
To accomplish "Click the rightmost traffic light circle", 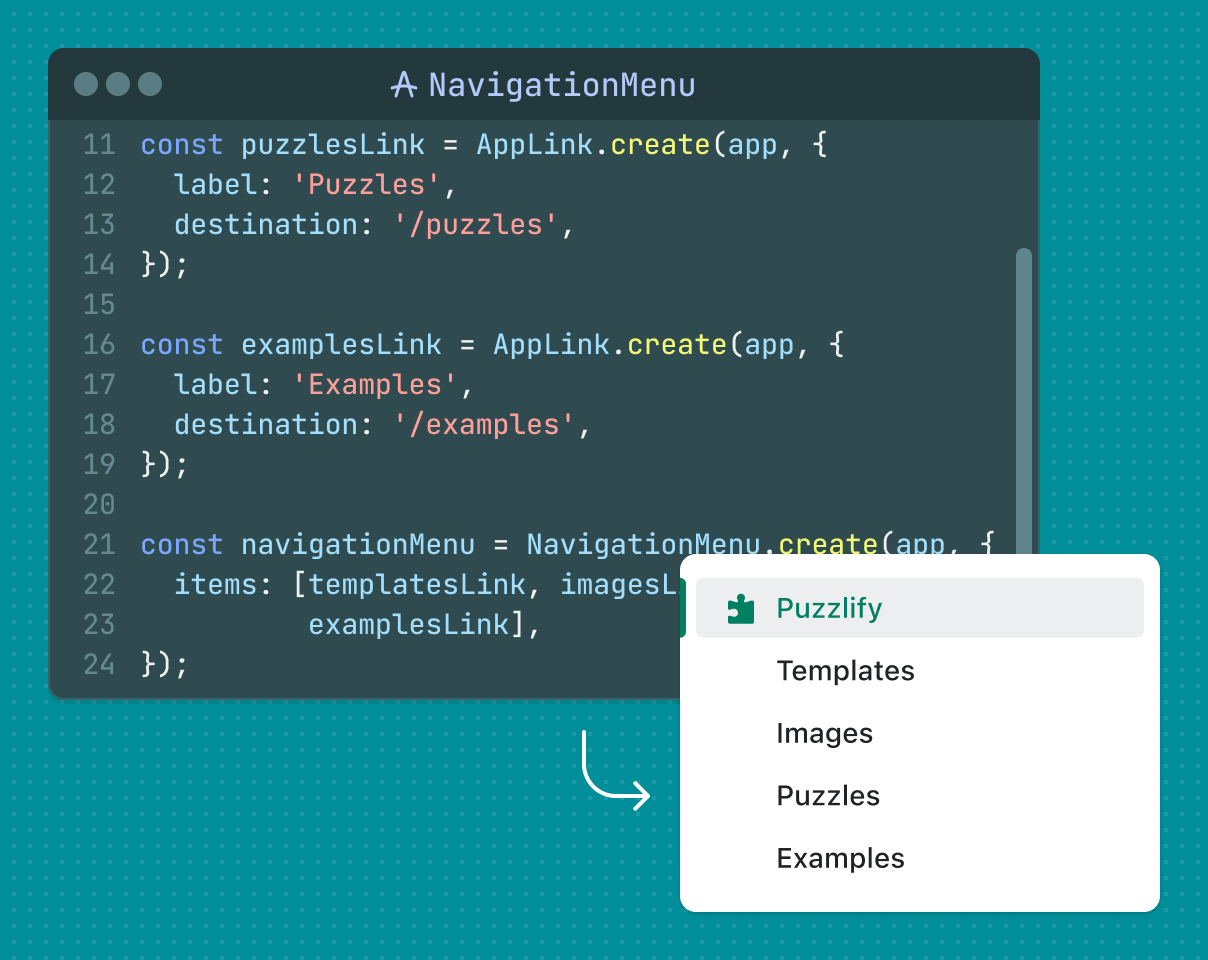I will (x=148, y=85).
